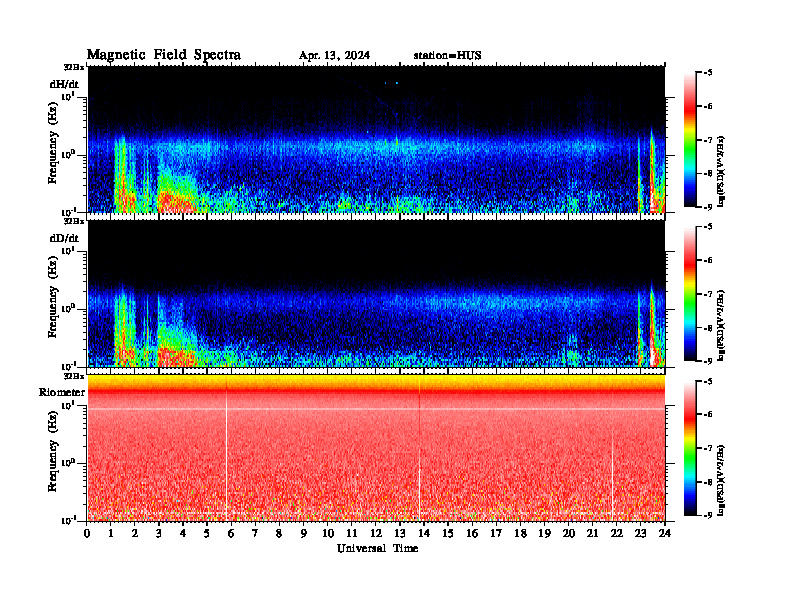The image size is (792, 612).
Task: Click hour "15" on the Universal Time axis
Action: 448,533
